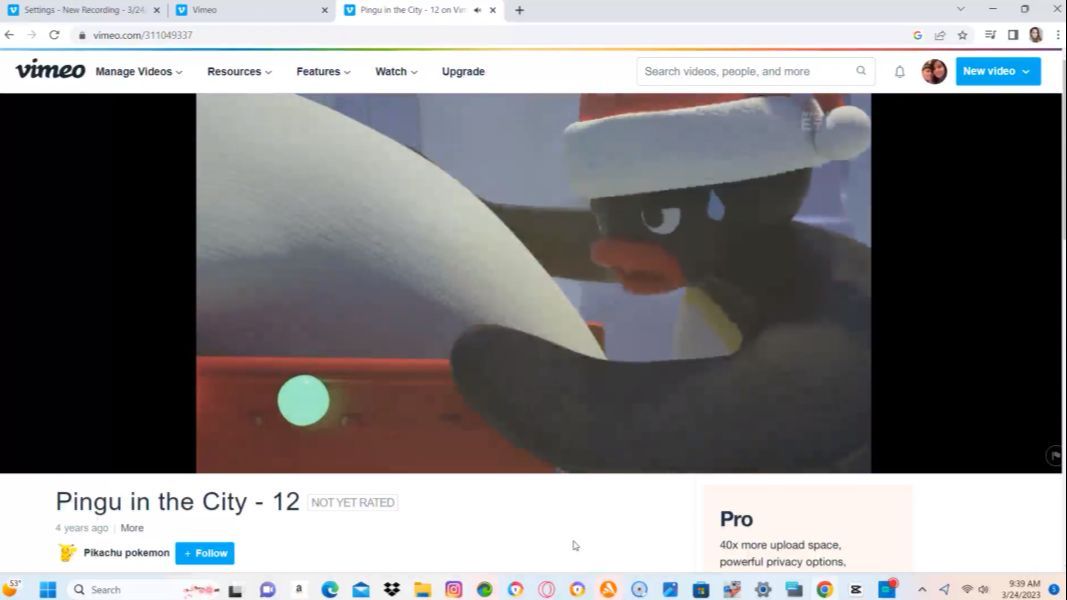Close the Settings - New Recording tab

[157, 10]
